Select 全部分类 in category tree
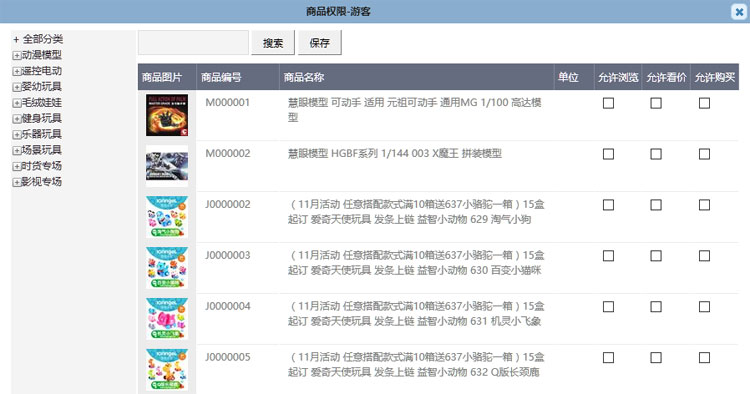Viewport: 750px width, 394px height. click(x=43, y=39)
